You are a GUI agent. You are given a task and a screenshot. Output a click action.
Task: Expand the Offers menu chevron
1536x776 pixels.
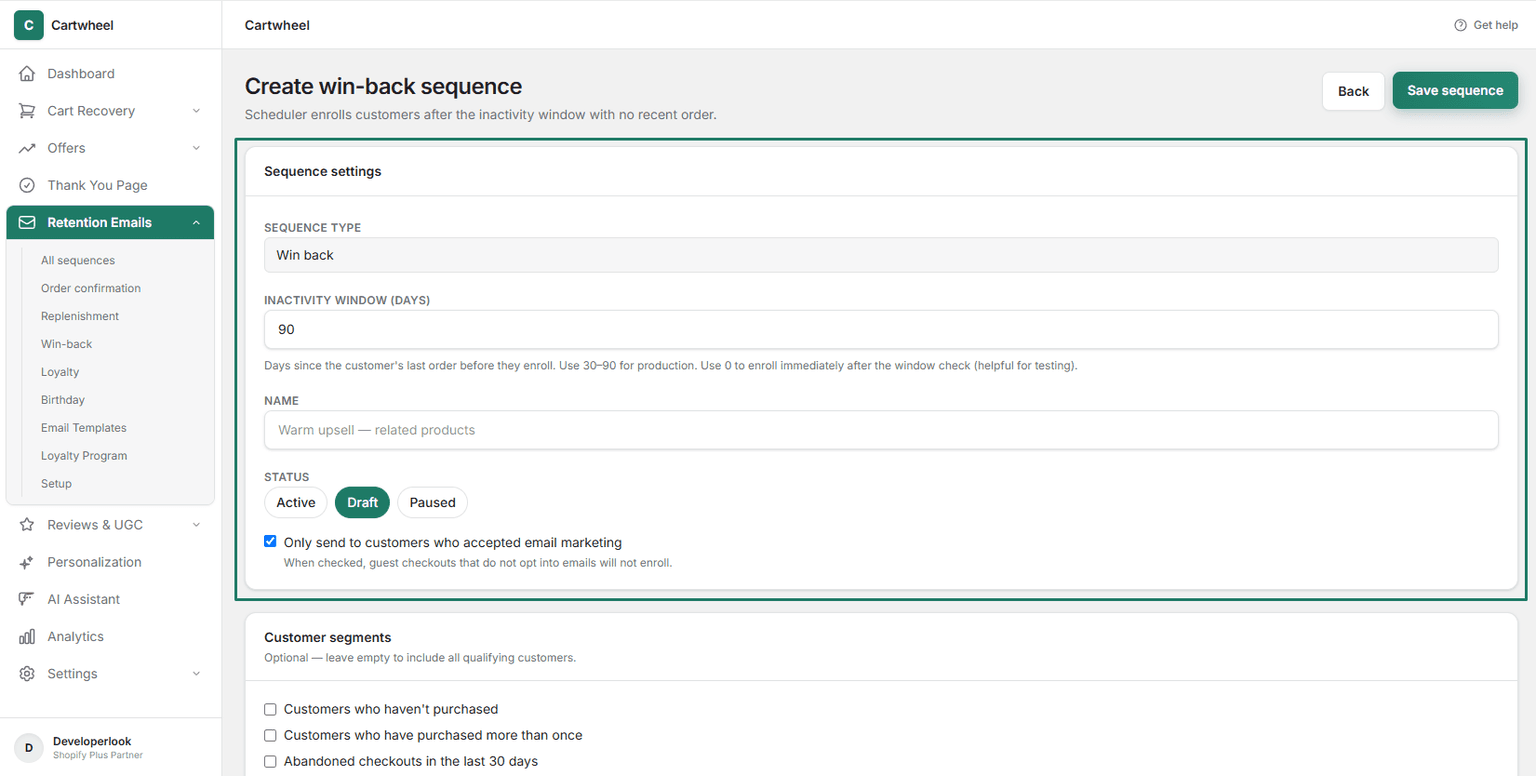coord(196,148)
